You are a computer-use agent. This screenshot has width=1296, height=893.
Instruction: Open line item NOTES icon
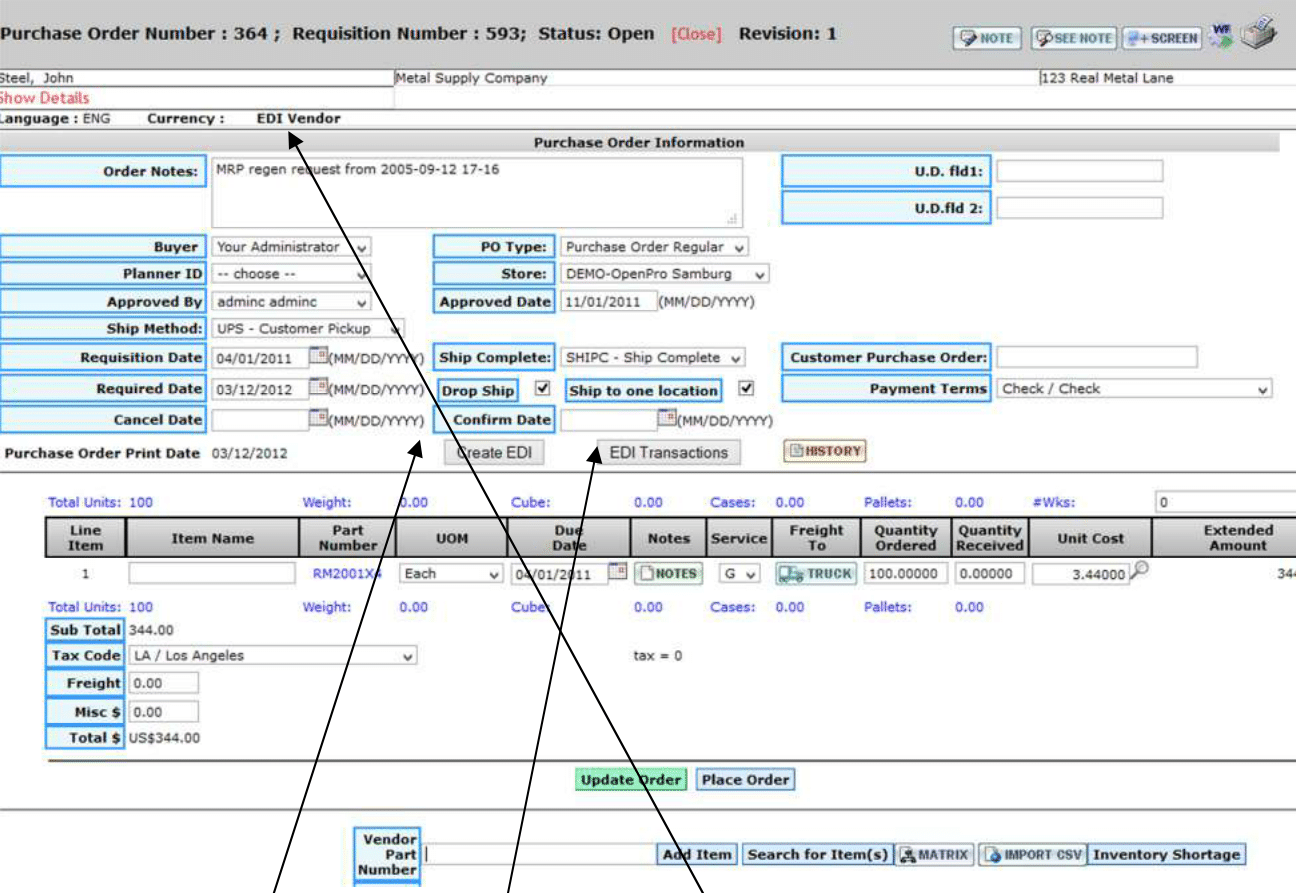pyautogui.click(x=669, y=574)
